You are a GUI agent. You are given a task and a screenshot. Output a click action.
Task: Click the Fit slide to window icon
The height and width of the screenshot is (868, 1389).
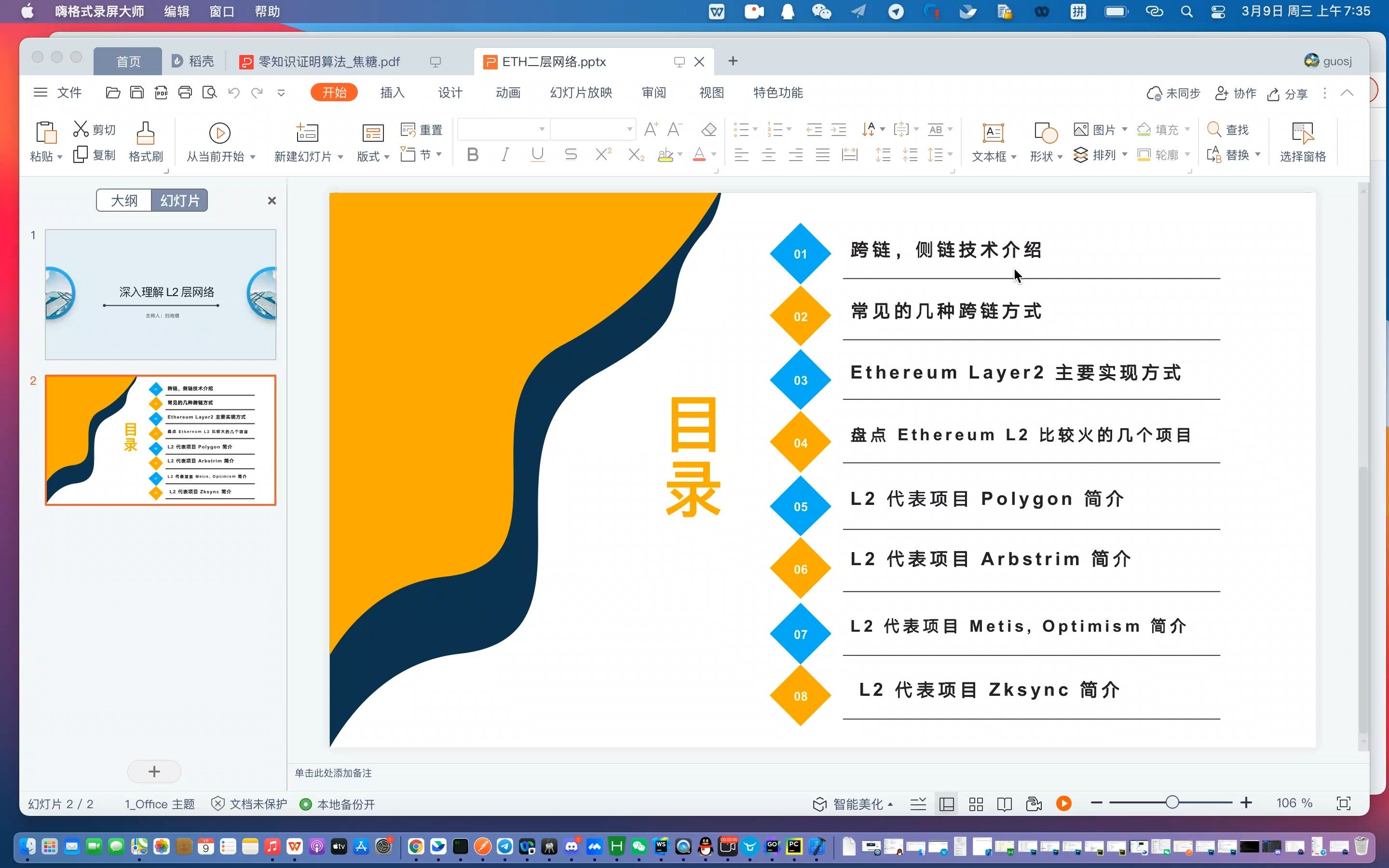pyautogui.click(x=1344, y=803)
